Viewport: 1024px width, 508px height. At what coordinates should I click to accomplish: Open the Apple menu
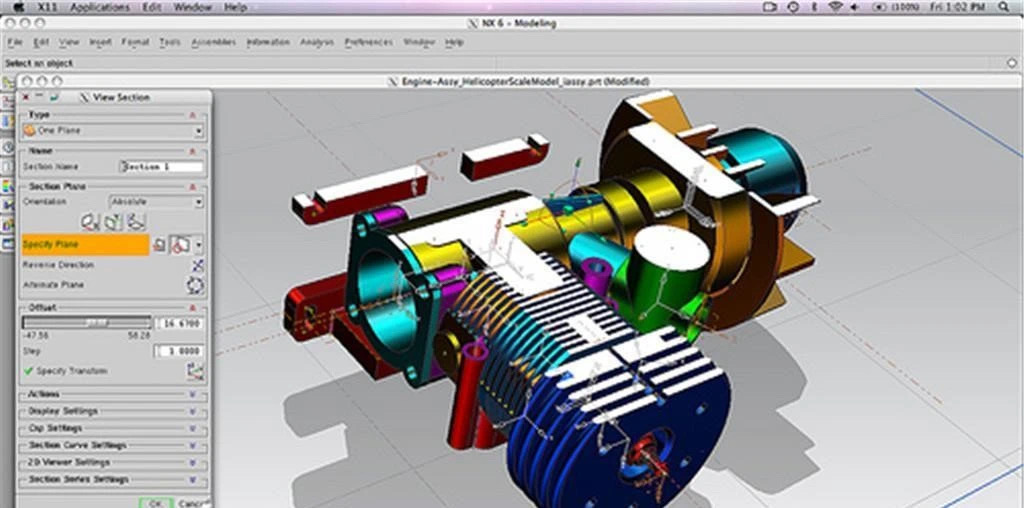click(19, 7)
